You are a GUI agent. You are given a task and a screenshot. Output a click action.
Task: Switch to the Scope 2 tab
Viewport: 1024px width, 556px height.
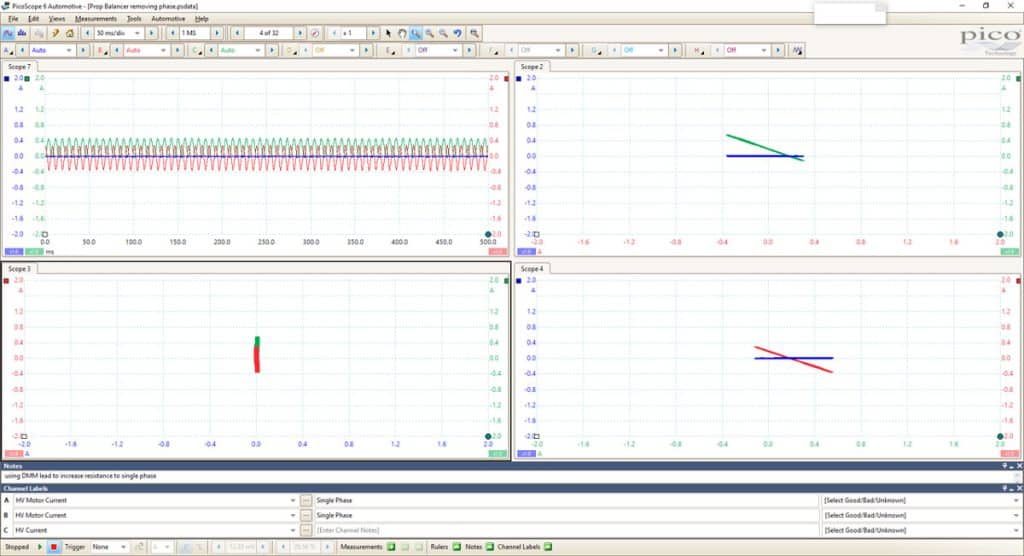[x=531, y=67]
